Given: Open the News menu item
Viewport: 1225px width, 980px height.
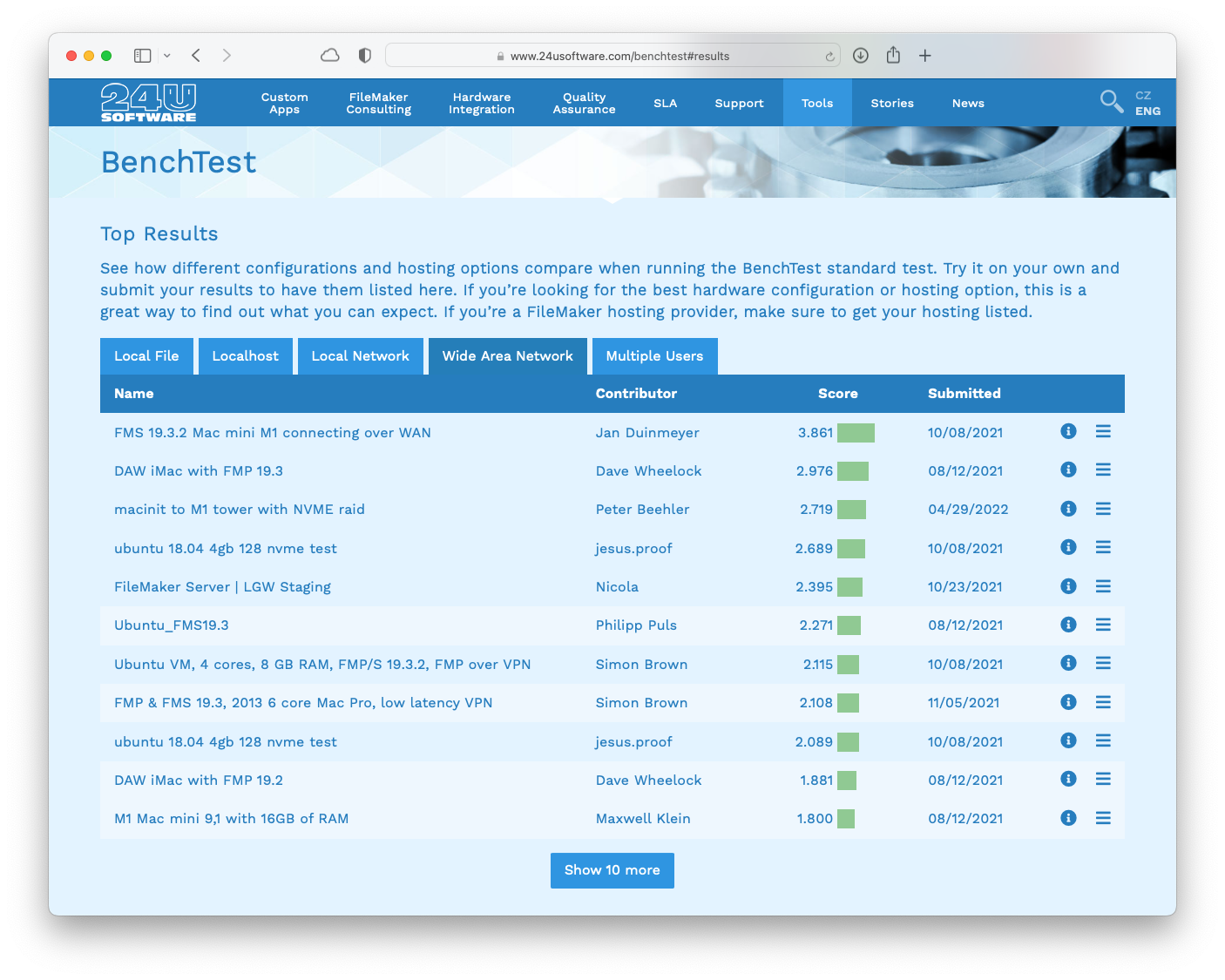Looking at the screenshot, I should pyautogui.click(x=968, y=103).
